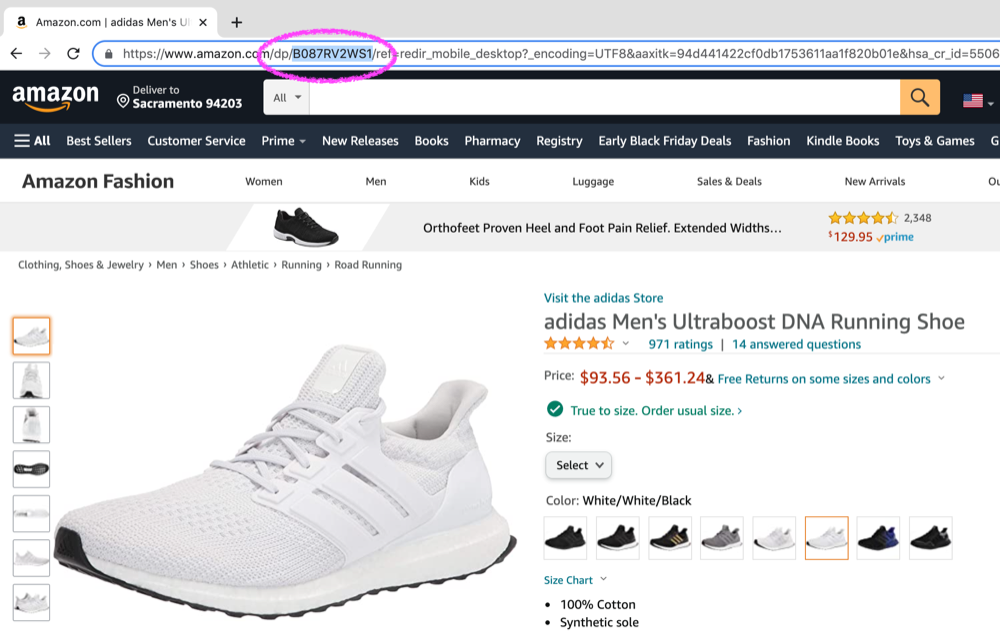Open Early Black Friday Deals
The image size is (1000, 633).
tap(665, 141)
